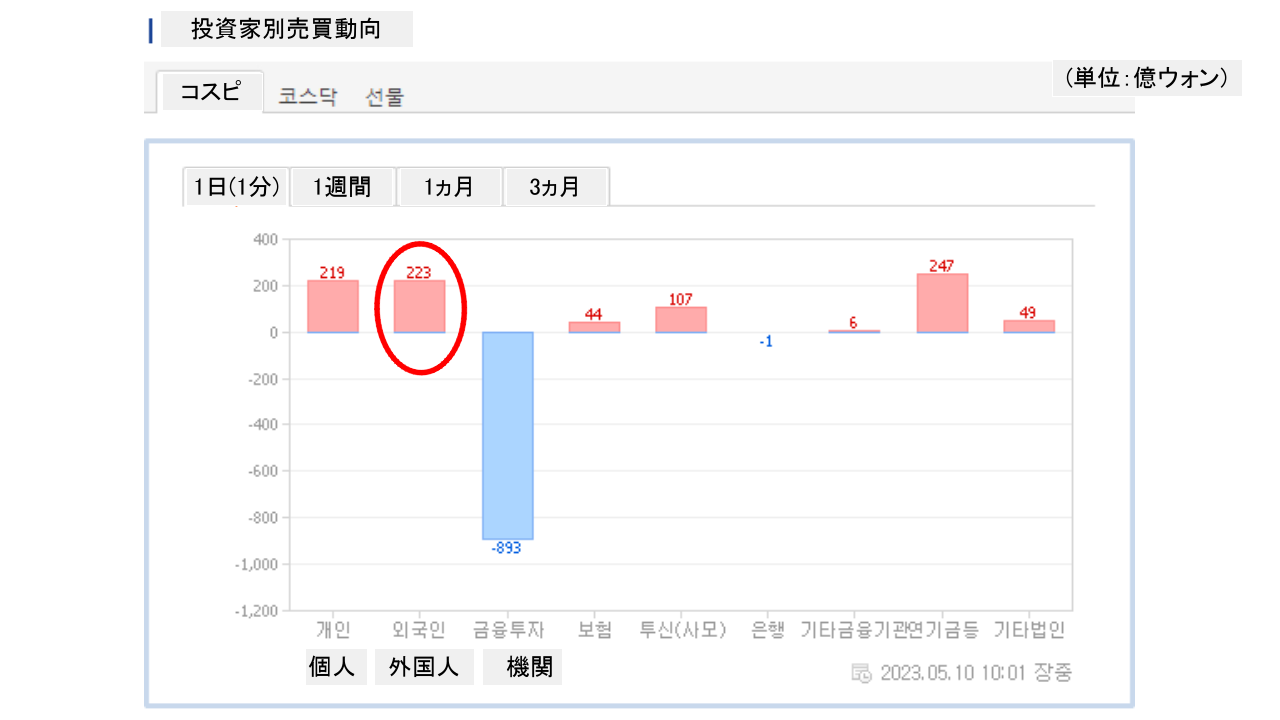Open the 선물 tab
Viewport: 1280px width, 720px height.
(x=384, y=97)
